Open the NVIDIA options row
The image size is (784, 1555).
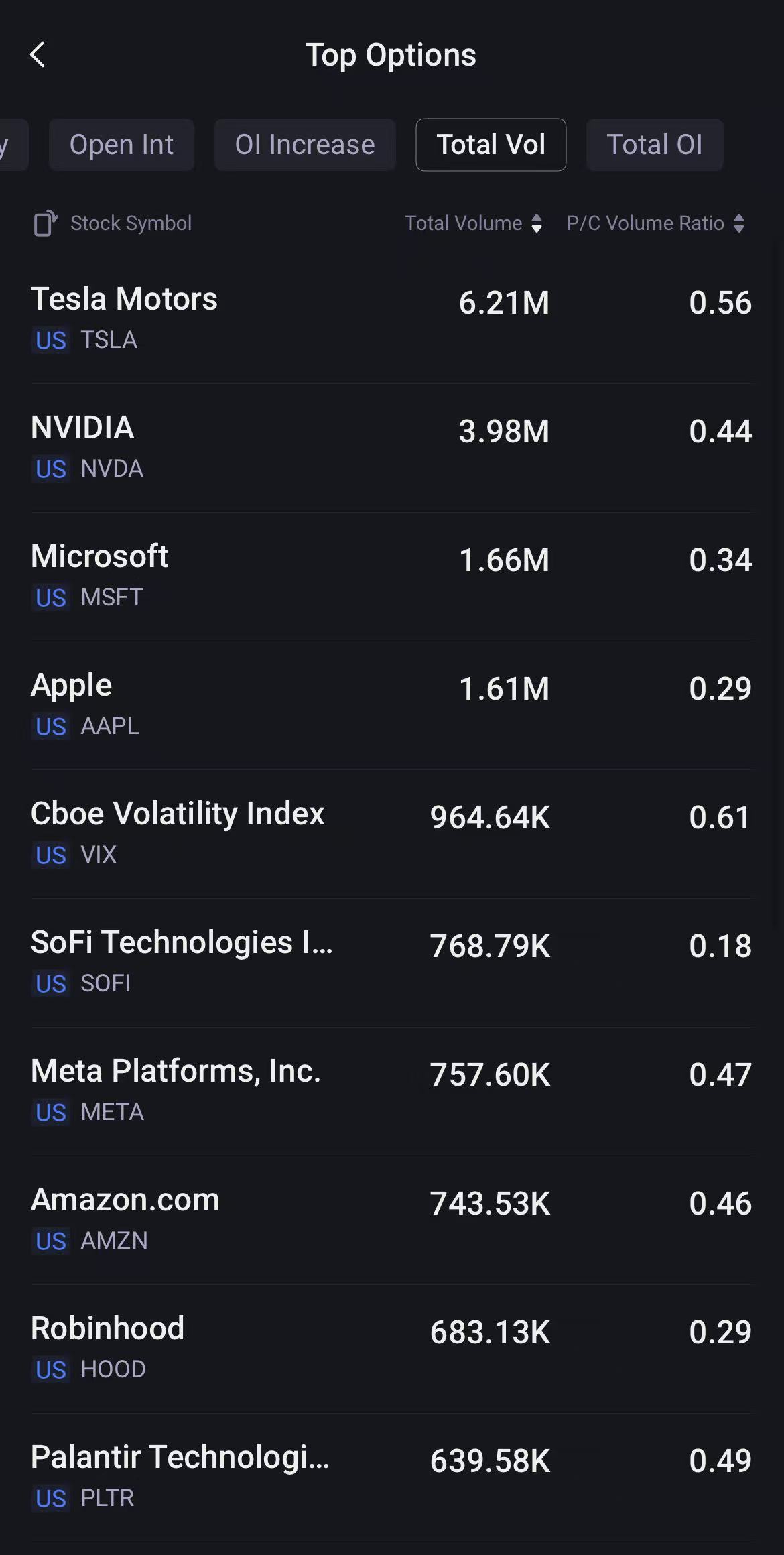392,447
